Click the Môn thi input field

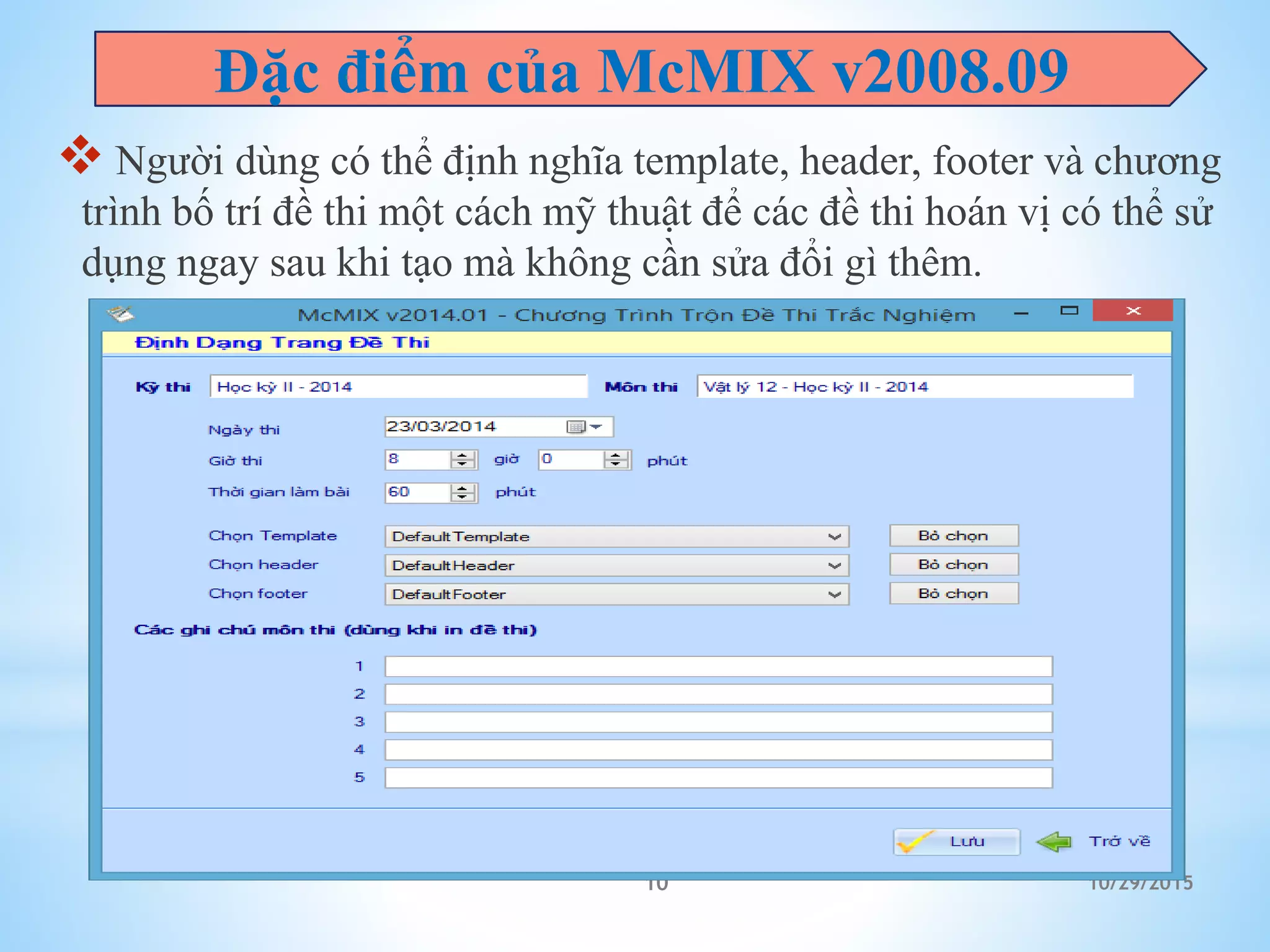tap(915, 386)
